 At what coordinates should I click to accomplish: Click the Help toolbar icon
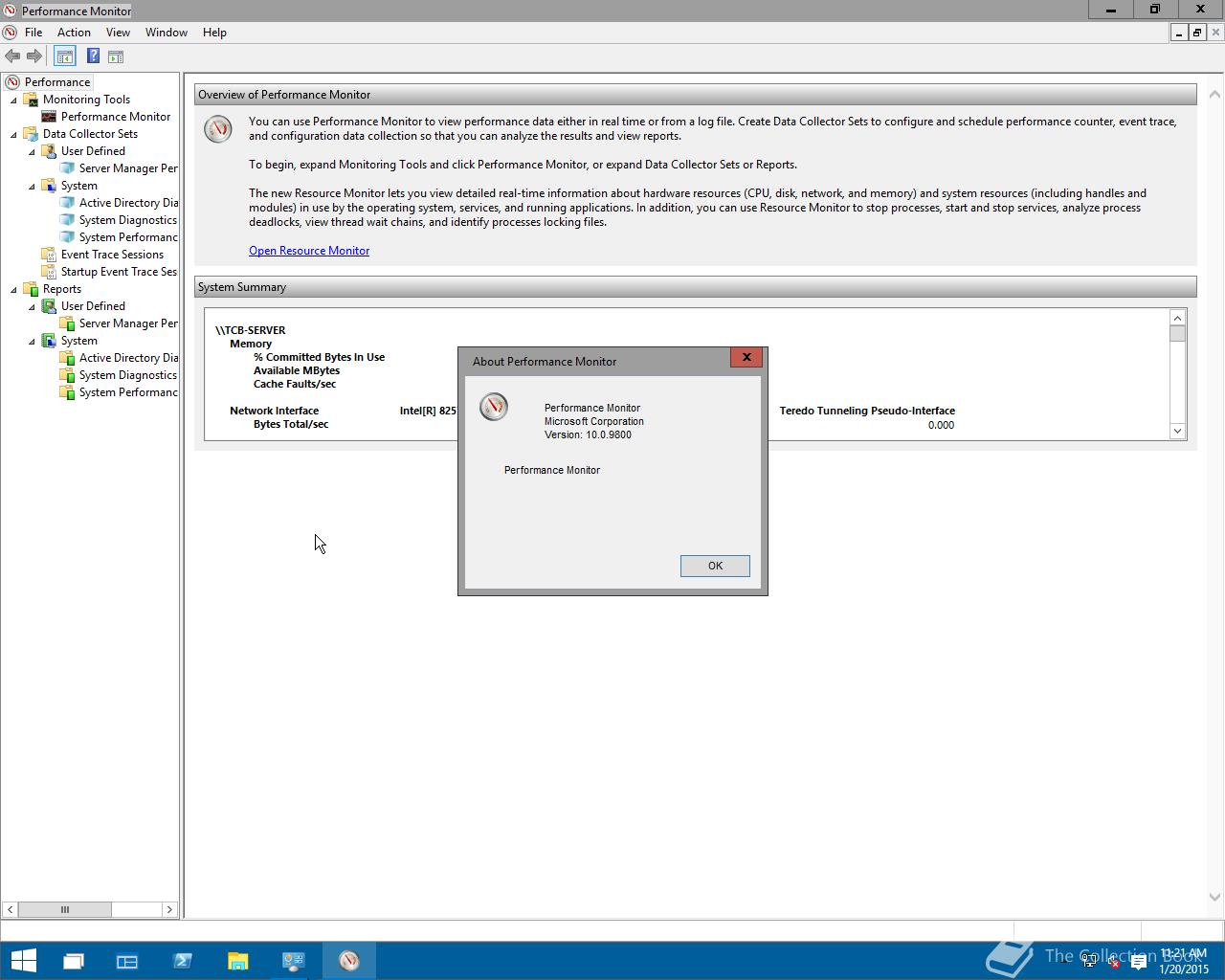[93, 56]
